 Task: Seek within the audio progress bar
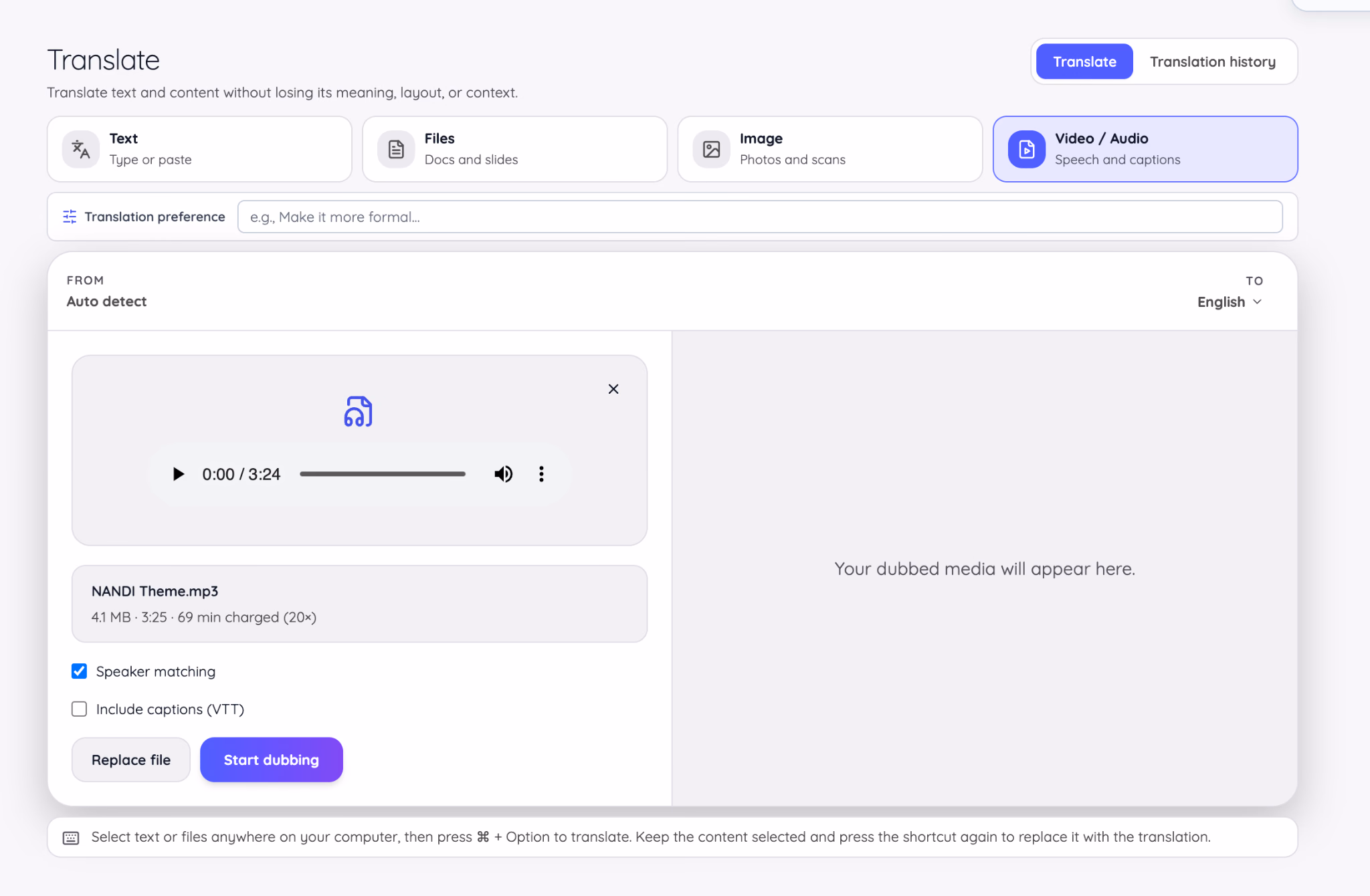tap(383, 474)
